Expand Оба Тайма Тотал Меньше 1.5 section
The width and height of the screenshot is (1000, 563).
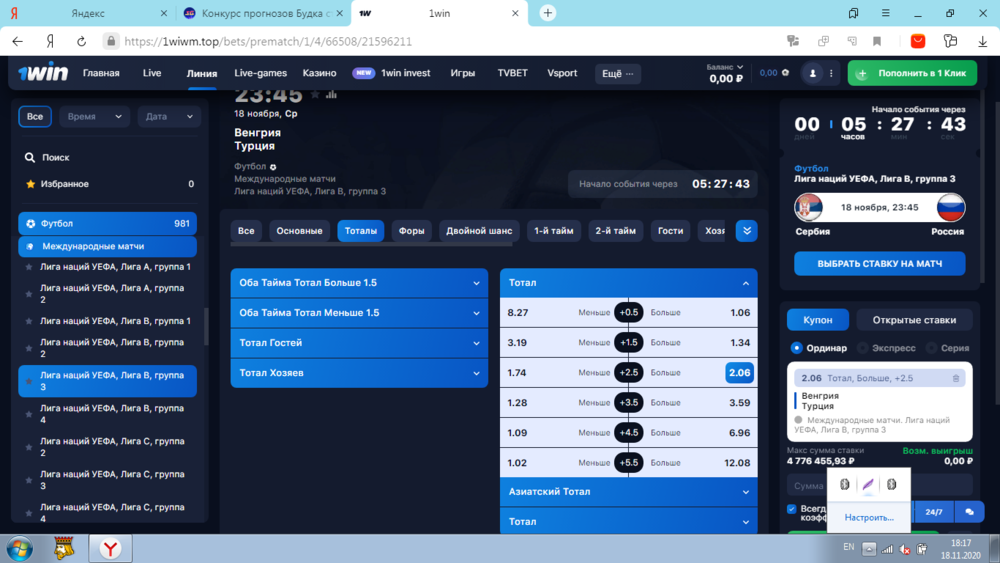click(x=359, y=313)
